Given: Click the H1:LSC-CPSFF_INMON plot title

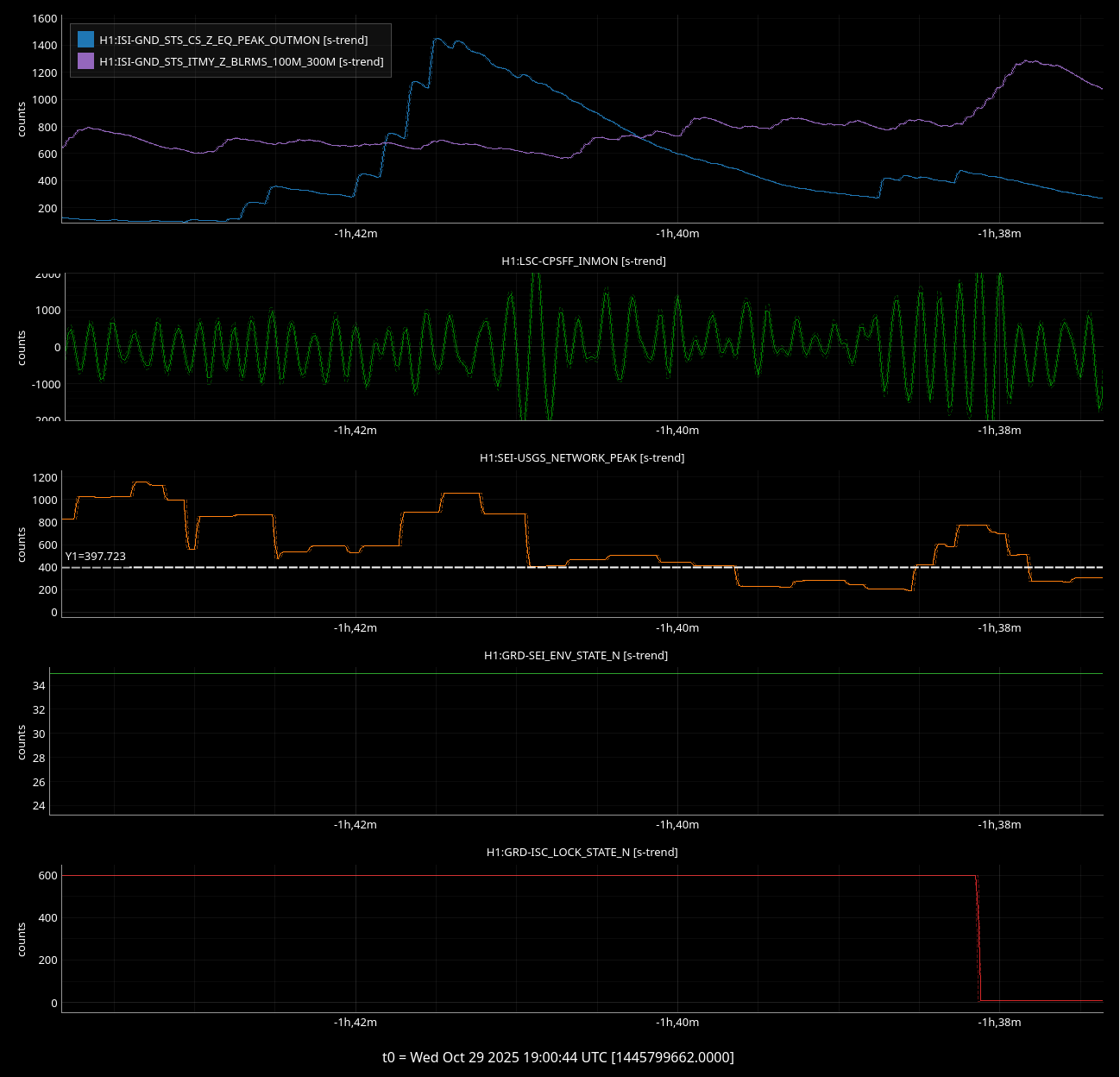Looking at the screenshot, I should point(583,261).
